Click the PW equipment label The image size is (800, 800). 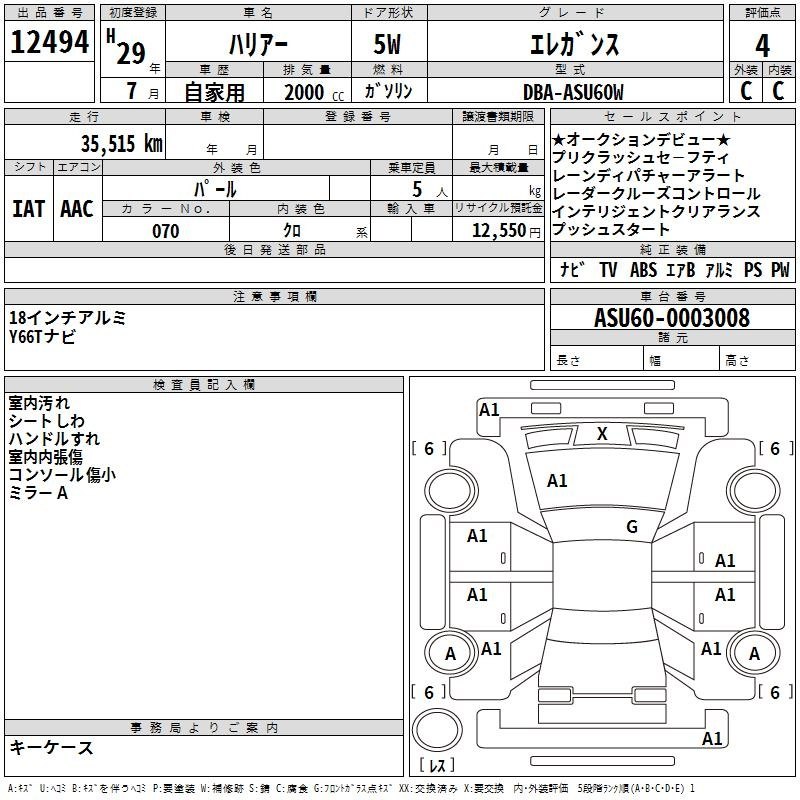779,270
